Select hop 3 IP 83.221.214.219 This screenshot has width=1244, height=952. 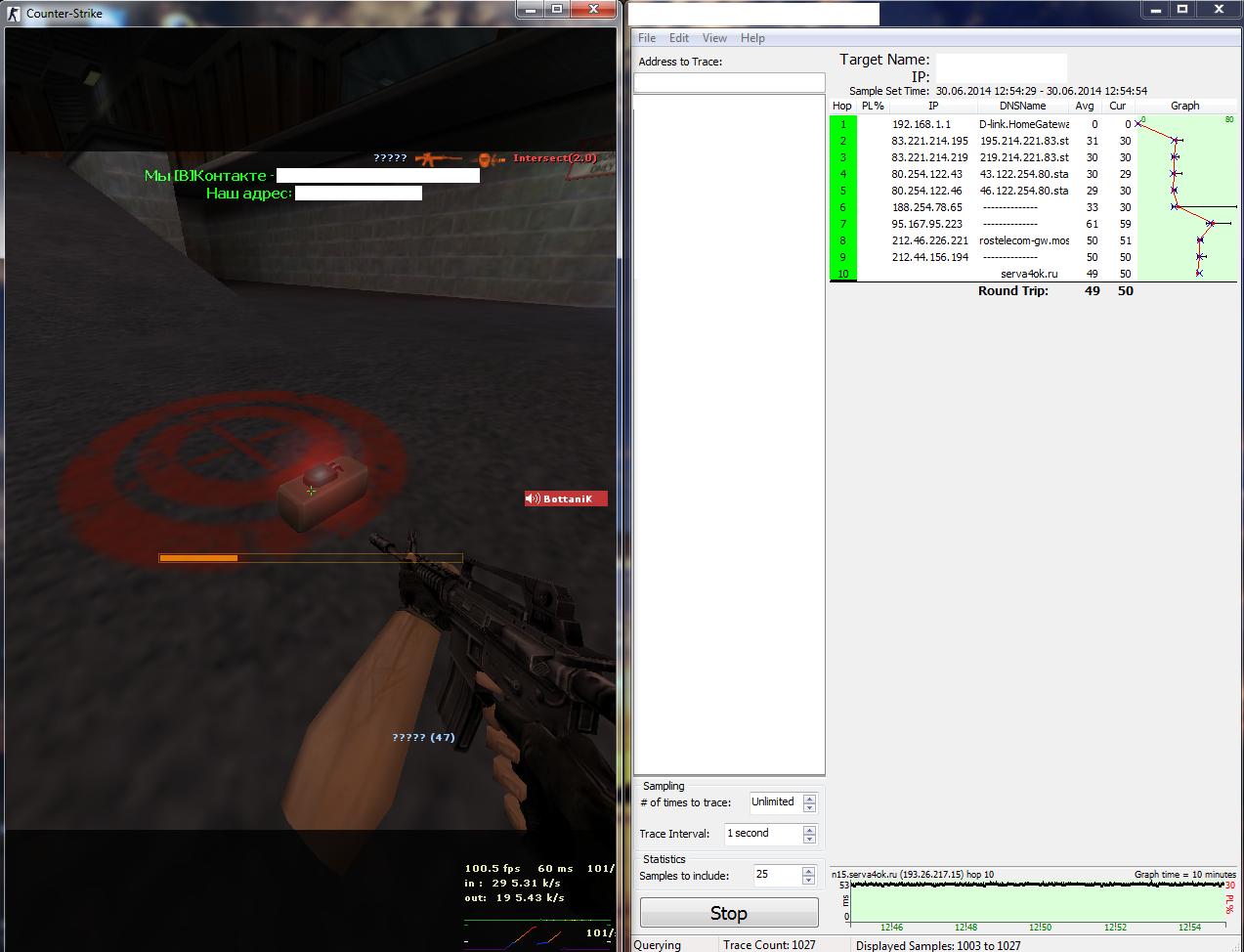929,157
